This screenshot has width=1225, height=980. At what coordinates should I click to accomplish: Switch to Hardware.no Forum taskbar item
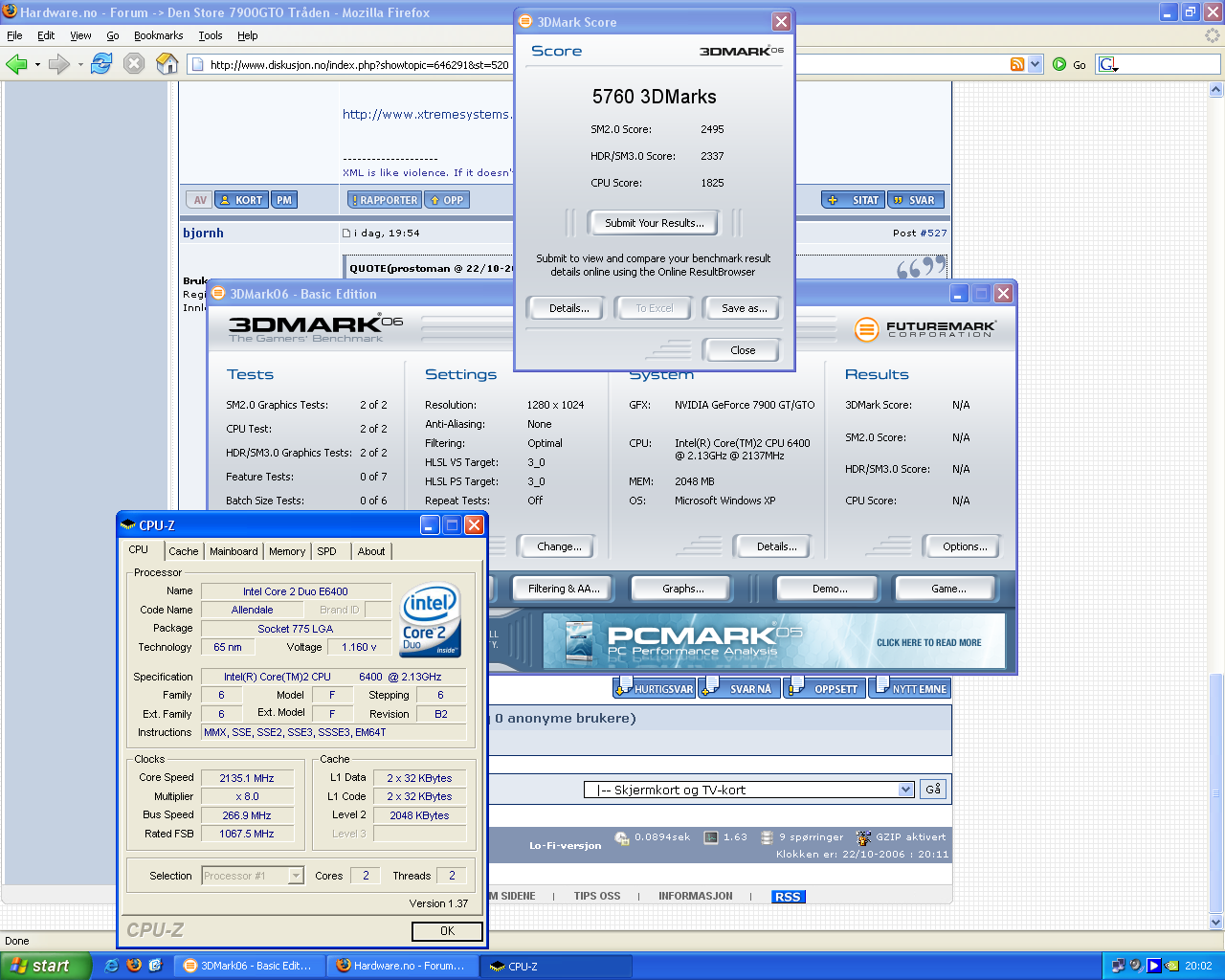pyautogui.click(x=403, y=966)
